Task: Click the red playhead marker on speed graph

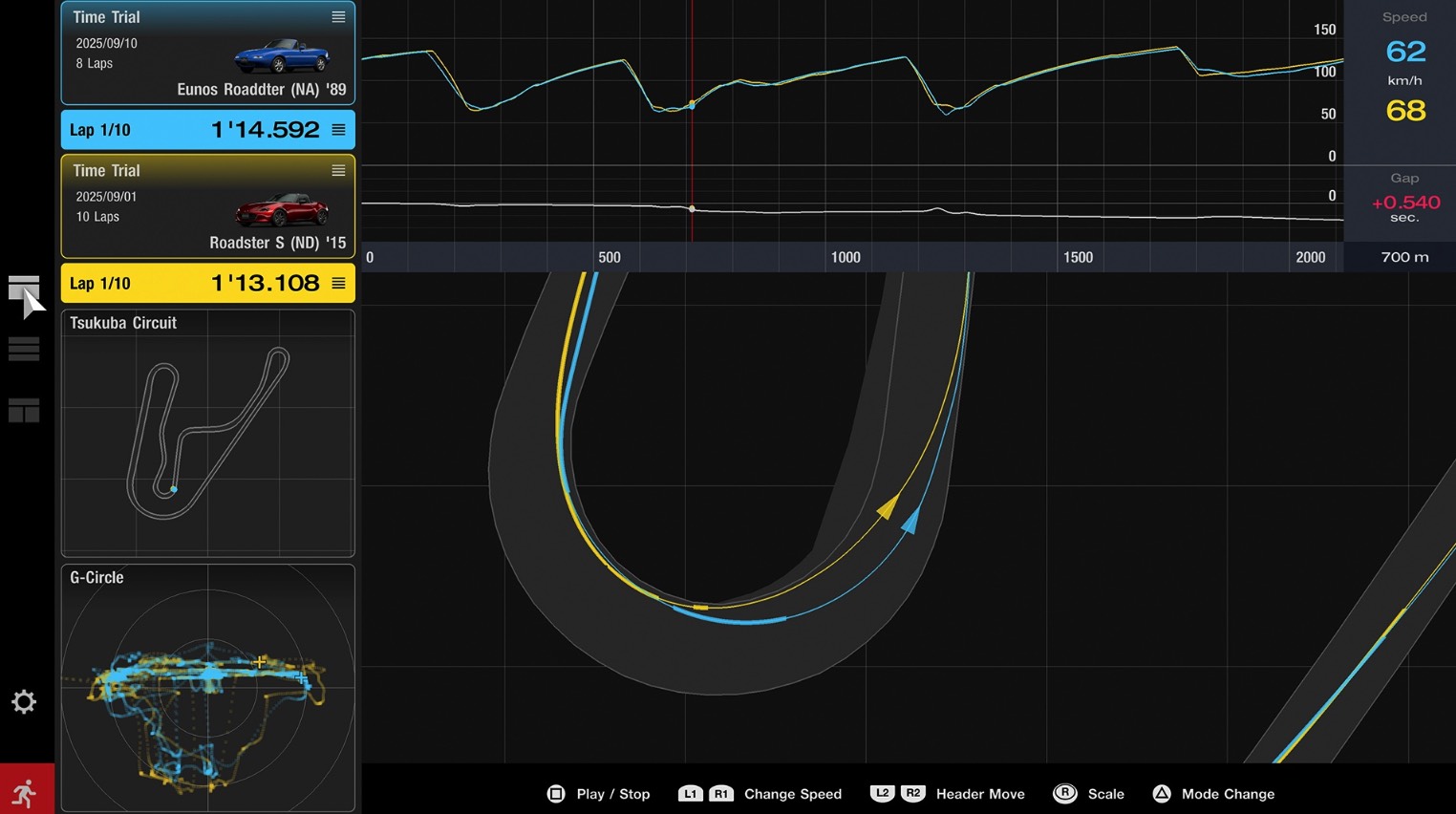Action: 692,105
